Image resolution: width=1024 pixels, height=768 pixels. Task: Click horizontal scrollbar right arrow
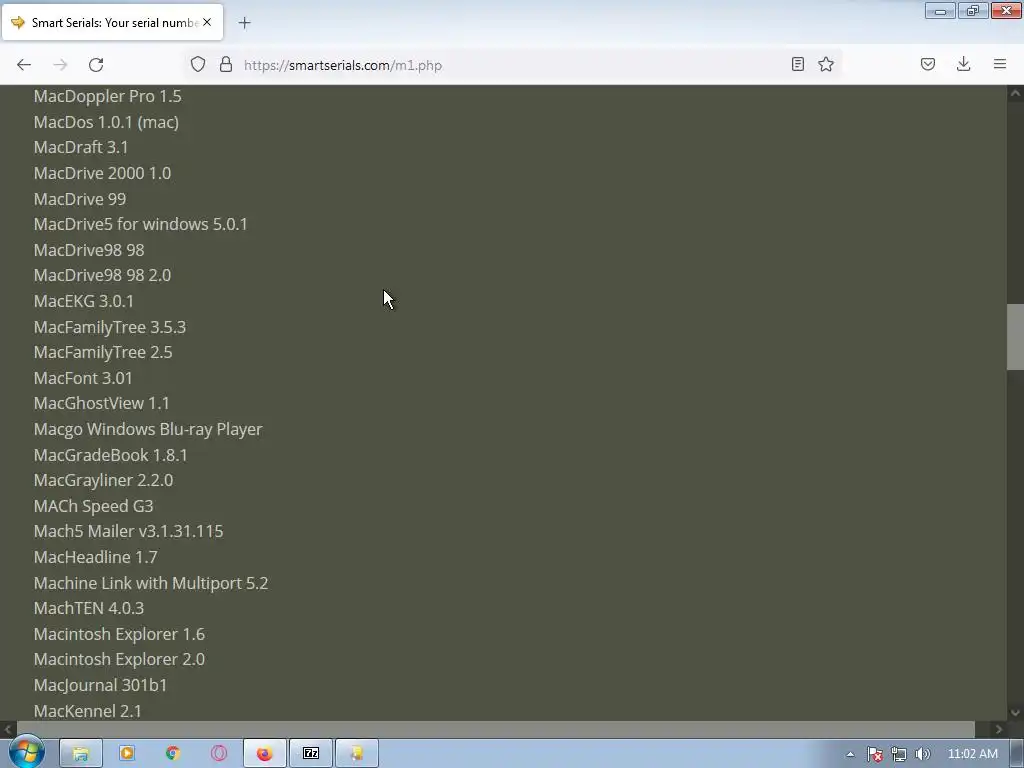coord(999,729)
